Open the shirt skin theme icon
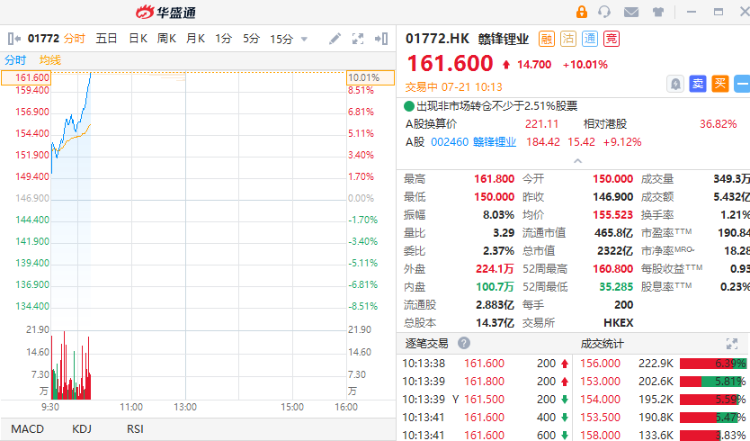 pos(658,12)
